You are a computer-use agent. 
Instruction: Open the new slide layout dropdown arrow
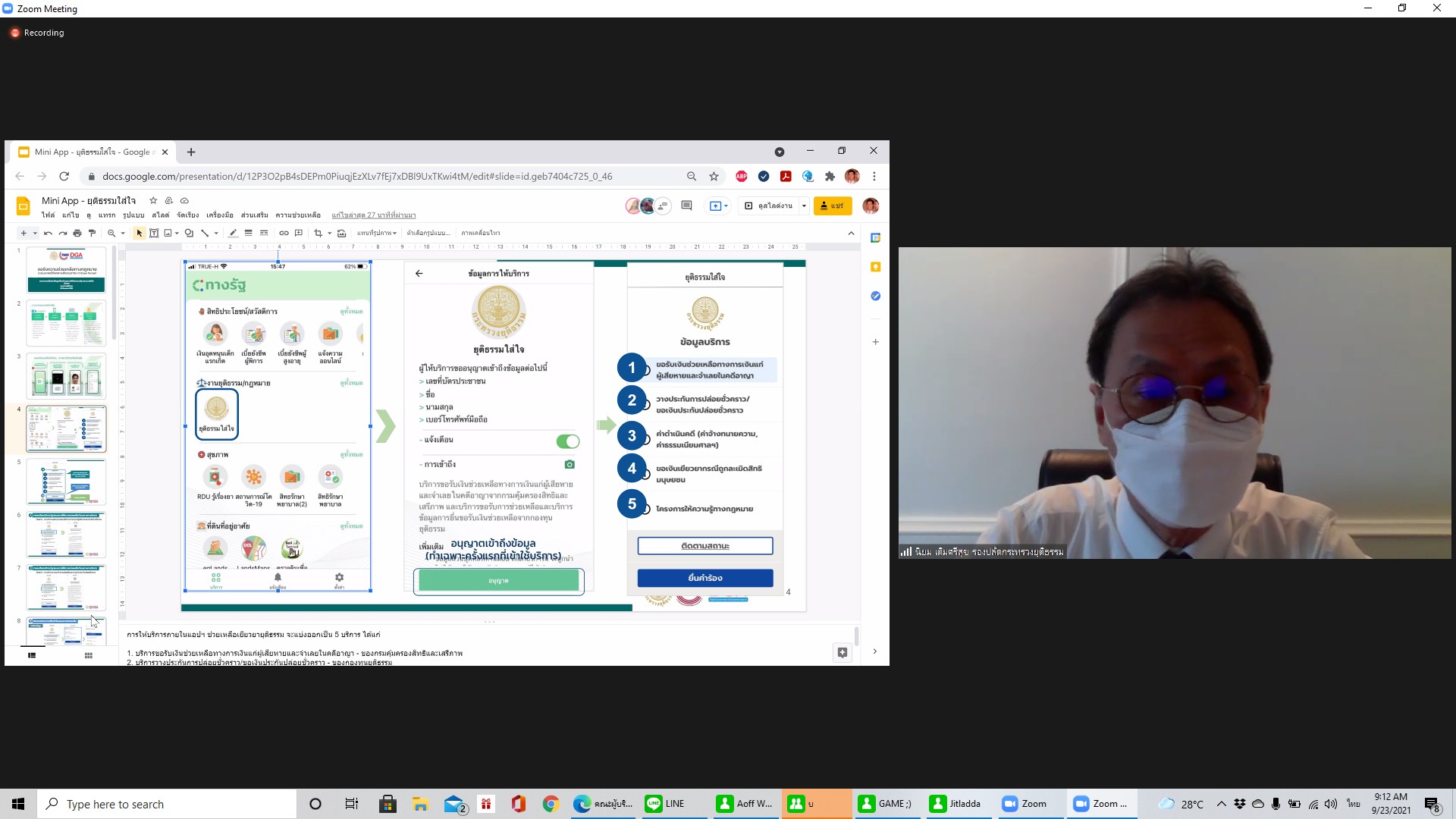pyautogui.click(x=35, y=233)
